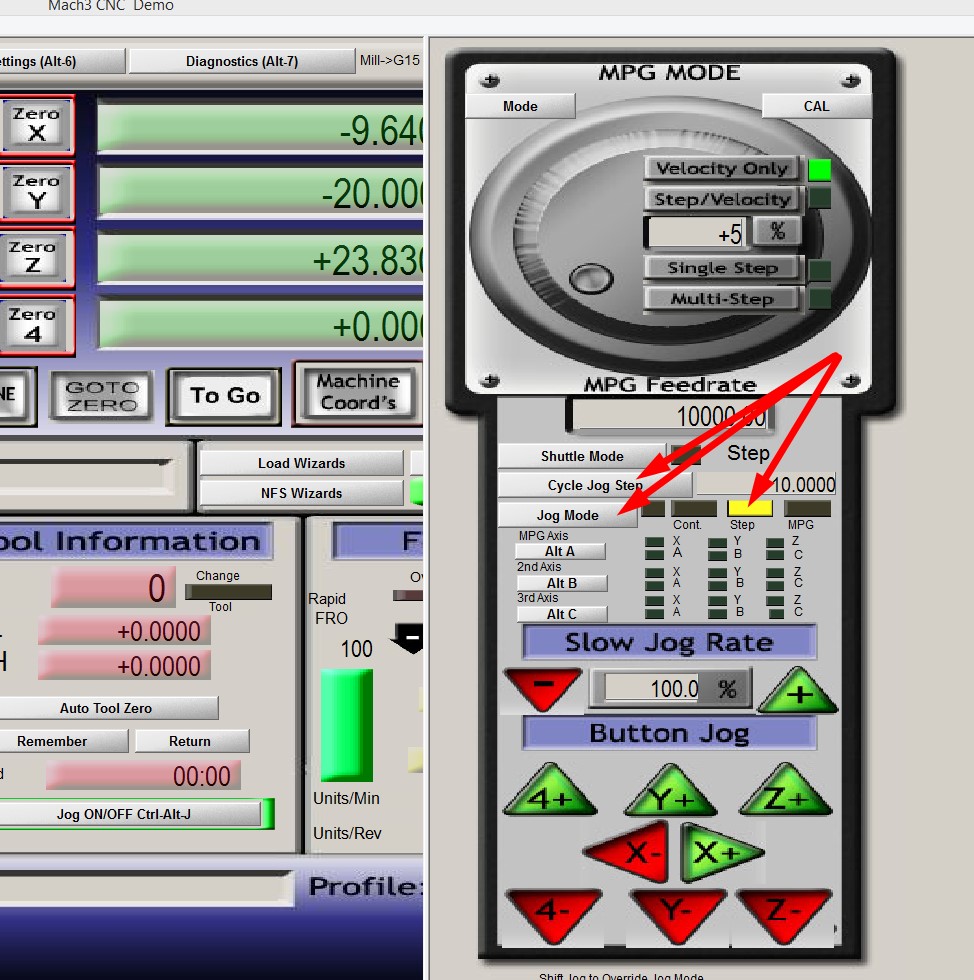The image size is (974, 980).
Task: Click the MPG jog mode LED
Action: click(808, 508)
